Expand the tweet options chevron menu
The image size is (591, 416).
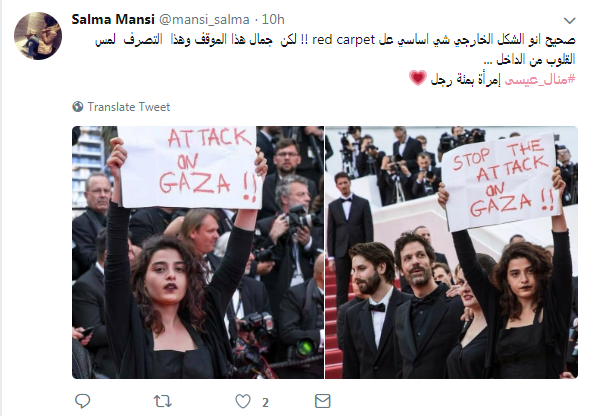point(570,20)
